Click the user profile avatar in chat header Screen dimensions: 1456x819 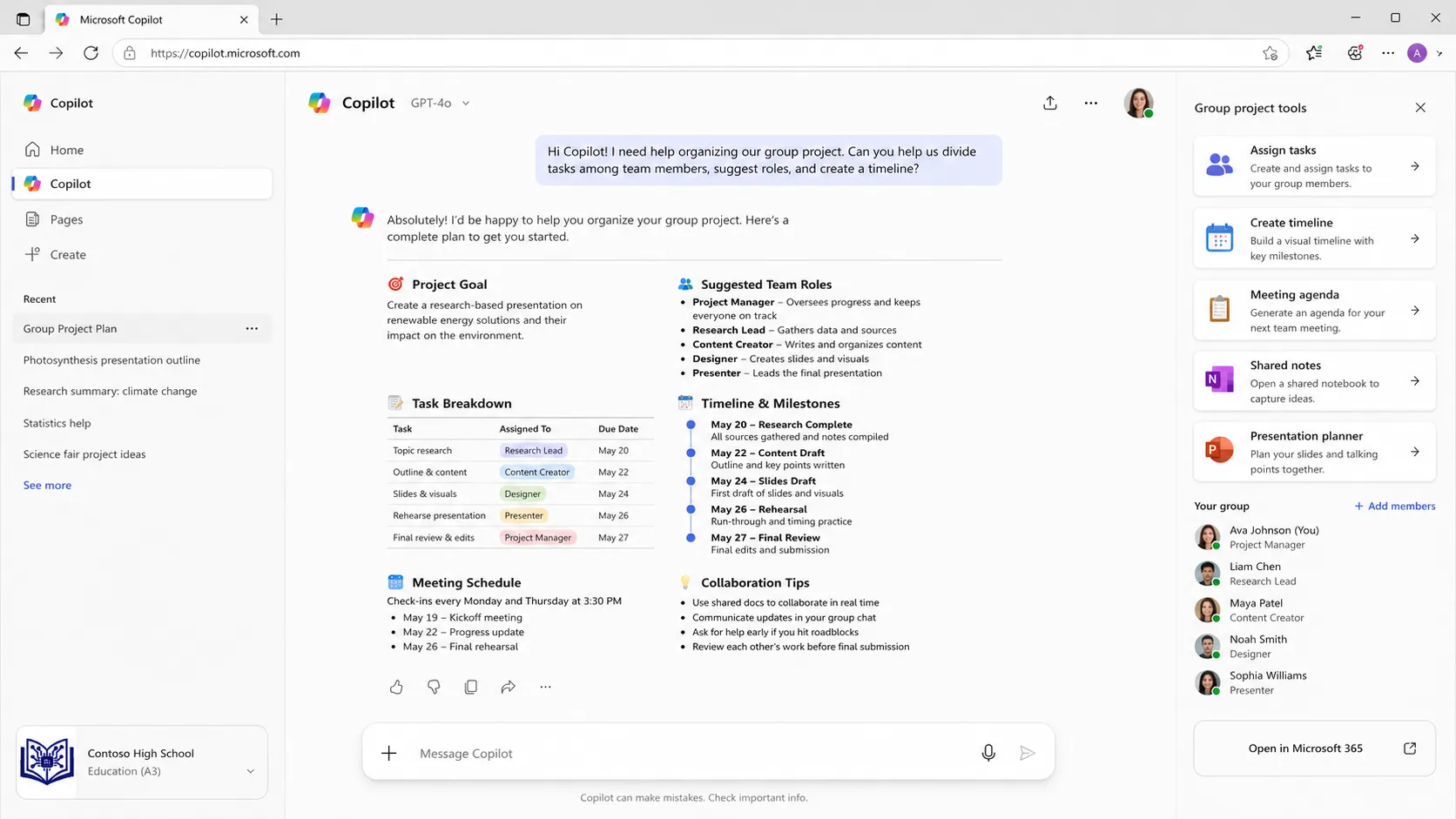[x=1138, y=103]
